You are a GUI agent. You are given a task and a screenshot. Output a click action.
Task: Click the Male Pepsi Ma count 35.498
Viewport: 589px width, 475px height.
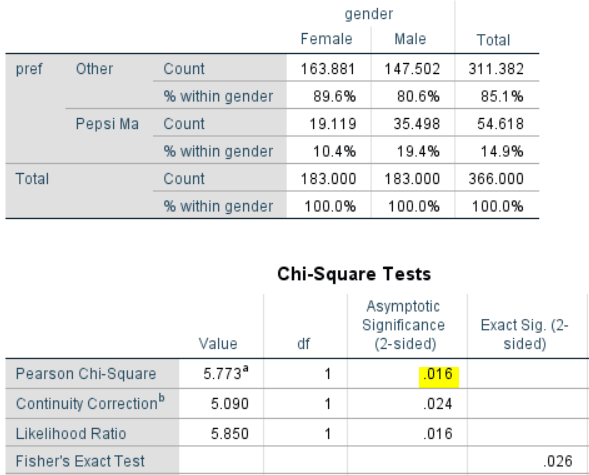pyautogui.click(x=417, y=124)
